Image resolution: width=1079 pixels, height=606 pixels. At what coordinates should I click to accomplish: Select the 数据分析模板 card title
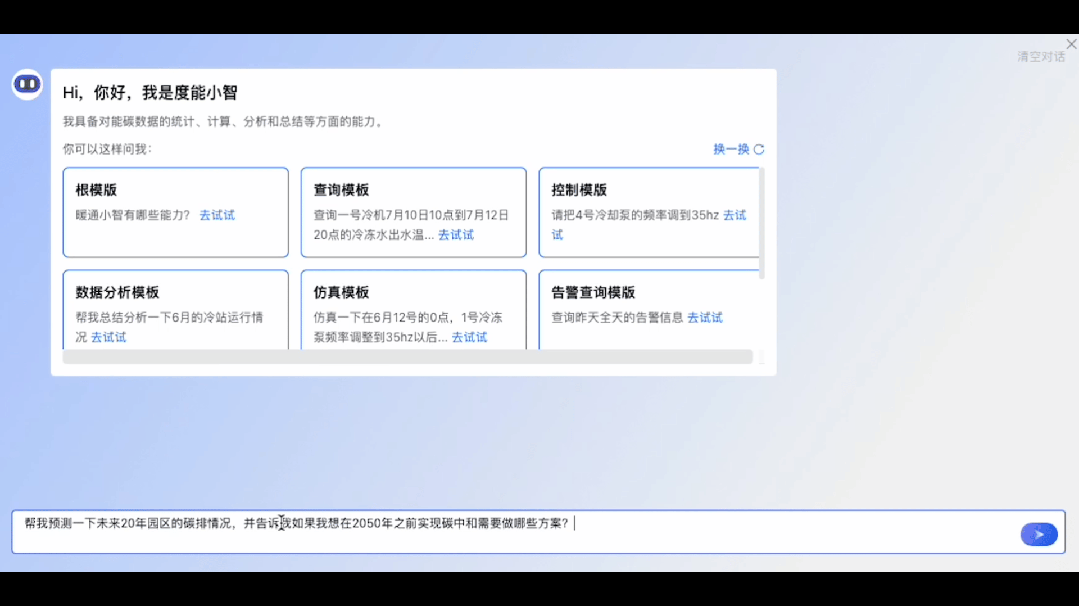click(x=117, y=292)
